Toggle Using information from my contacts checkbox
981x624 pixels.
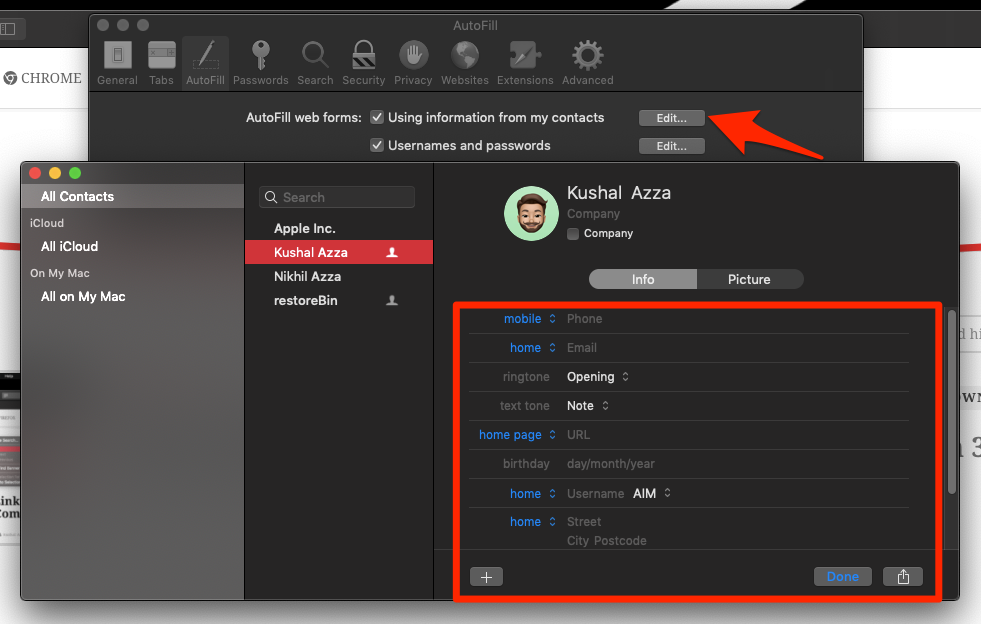(377, 117)
